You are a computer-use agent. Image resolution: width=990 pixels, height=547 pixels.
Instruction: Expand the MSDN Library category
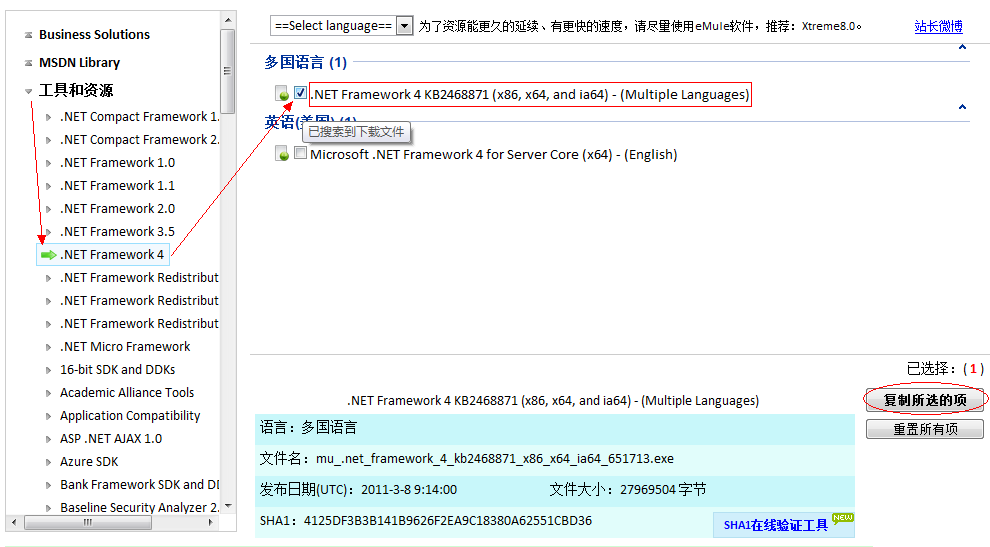pos(28,63)
